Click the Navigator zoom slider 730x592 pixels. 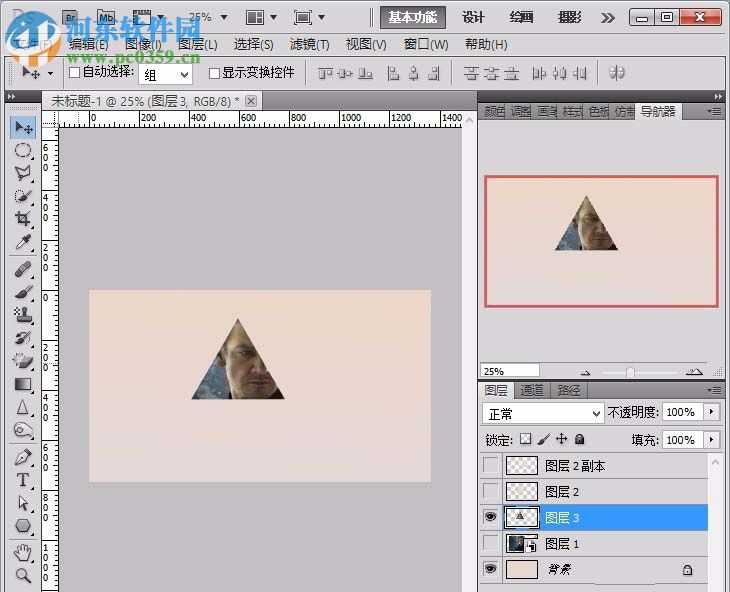coord(630,372)
